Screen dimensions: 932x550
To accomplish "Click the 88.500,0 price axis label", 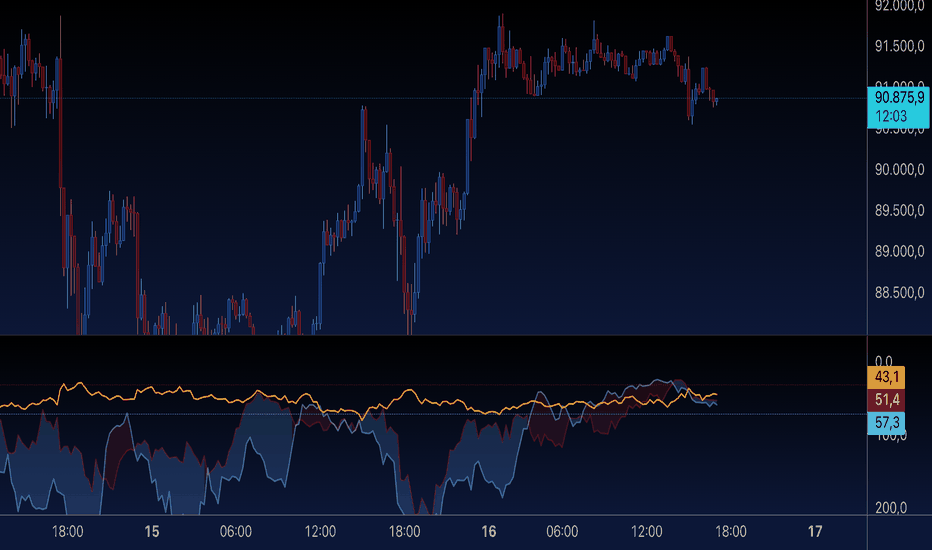I will (899, 293).
